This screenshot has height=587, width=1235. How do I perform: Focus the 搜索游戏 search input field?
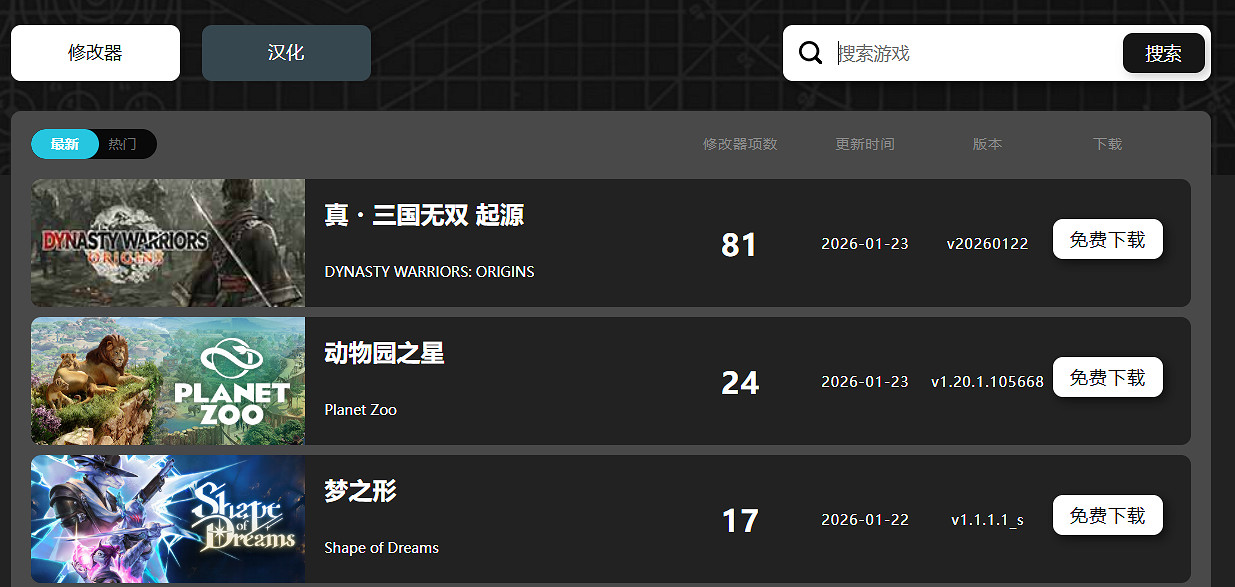[975, 53]
